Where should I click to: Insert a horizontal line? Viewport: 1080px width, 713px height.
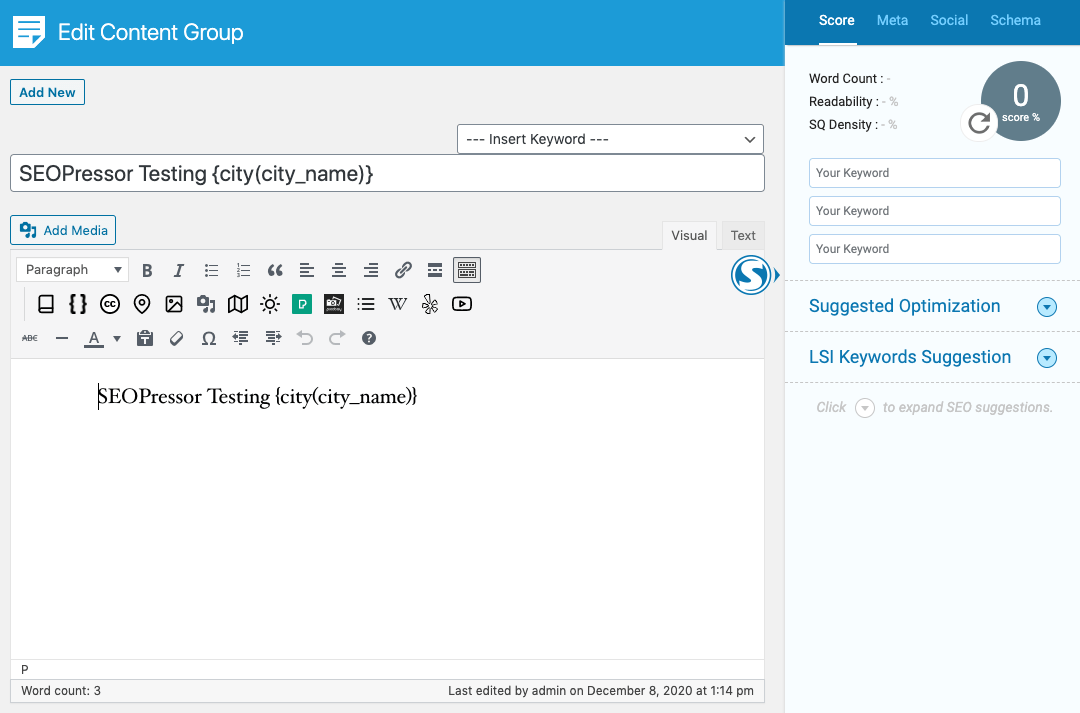pos(62,338)
